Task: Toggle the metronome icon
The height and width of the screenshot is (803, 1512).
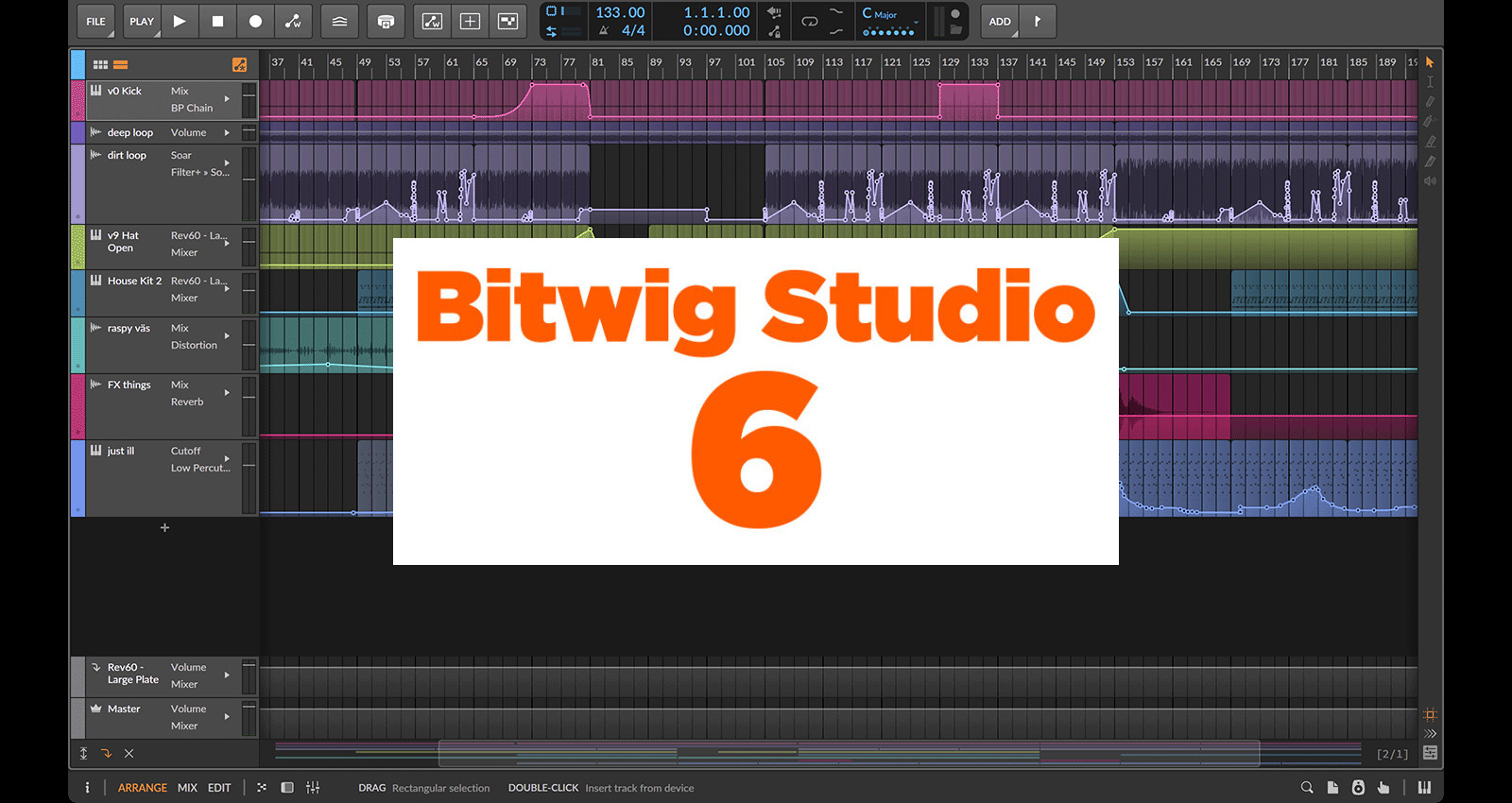Action: (604, 30)
